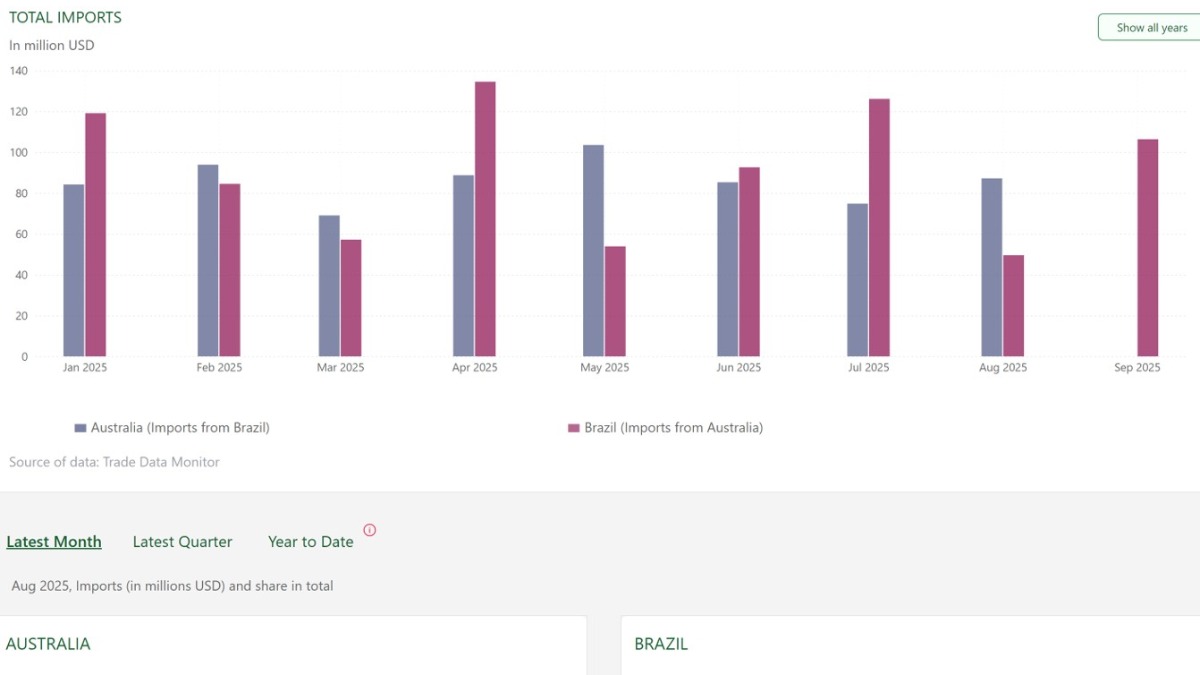Select the Latest Month tab

tap(54, 542)
